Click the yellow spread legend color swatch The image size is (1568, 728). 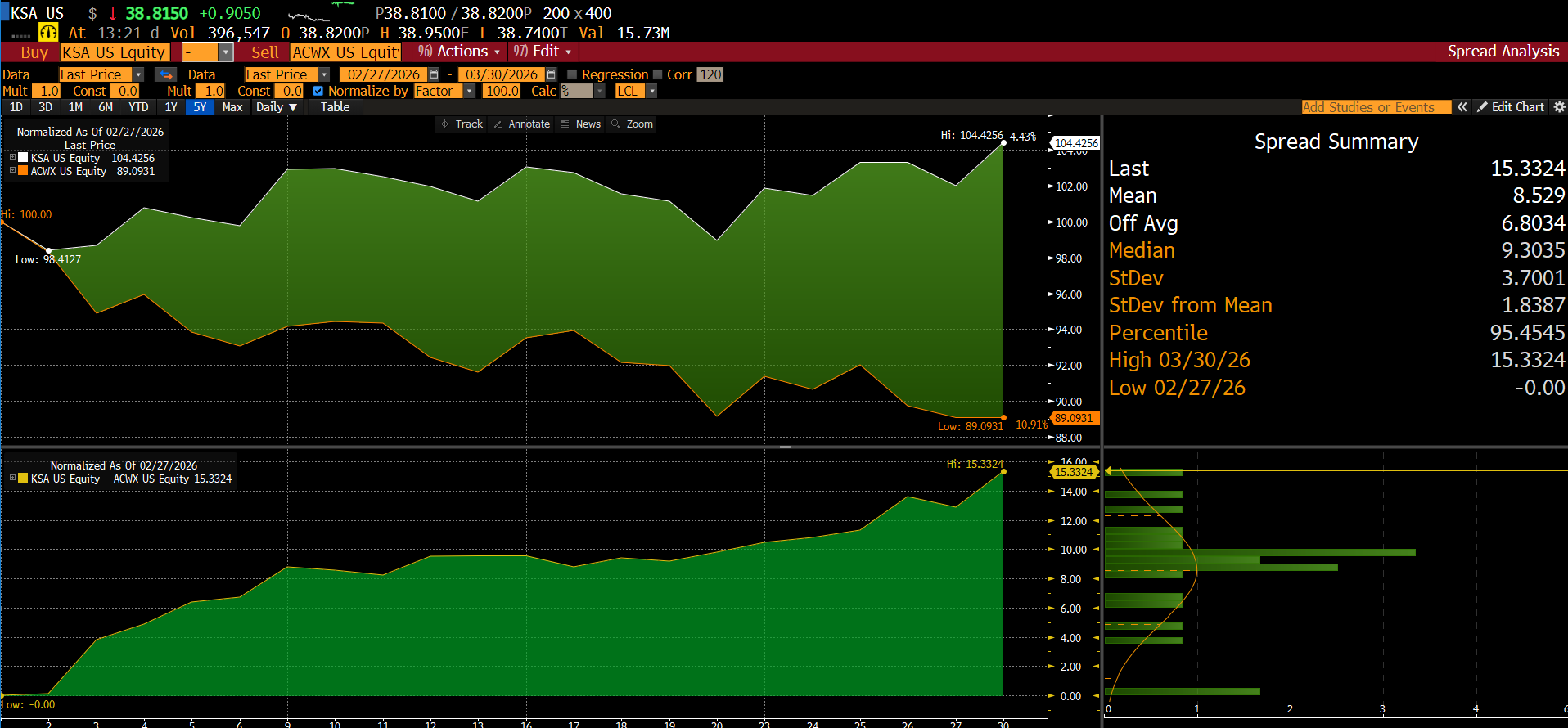[23, 478]
